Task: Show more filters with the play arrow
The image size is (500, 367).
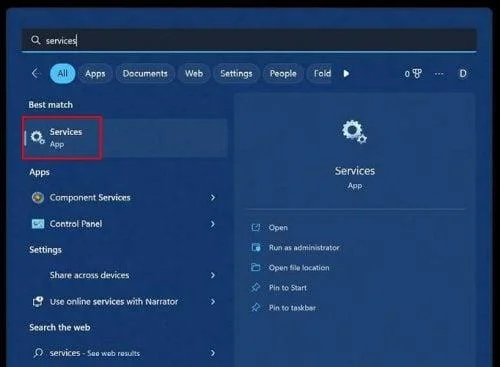Action: tap(346, 73)
